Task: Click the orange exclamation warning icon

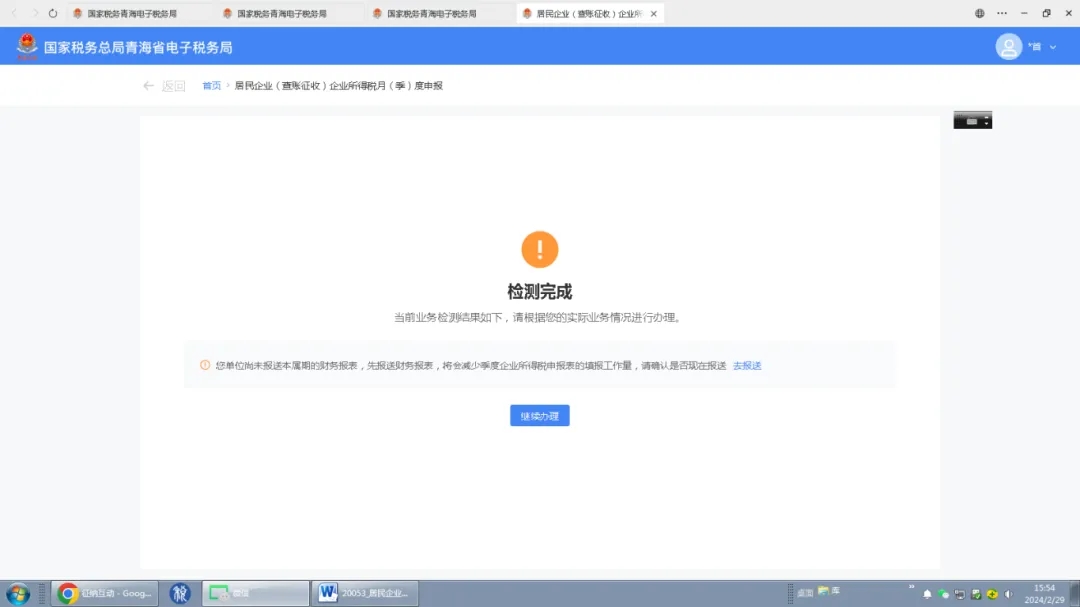Action: click(x=539, y=249)
